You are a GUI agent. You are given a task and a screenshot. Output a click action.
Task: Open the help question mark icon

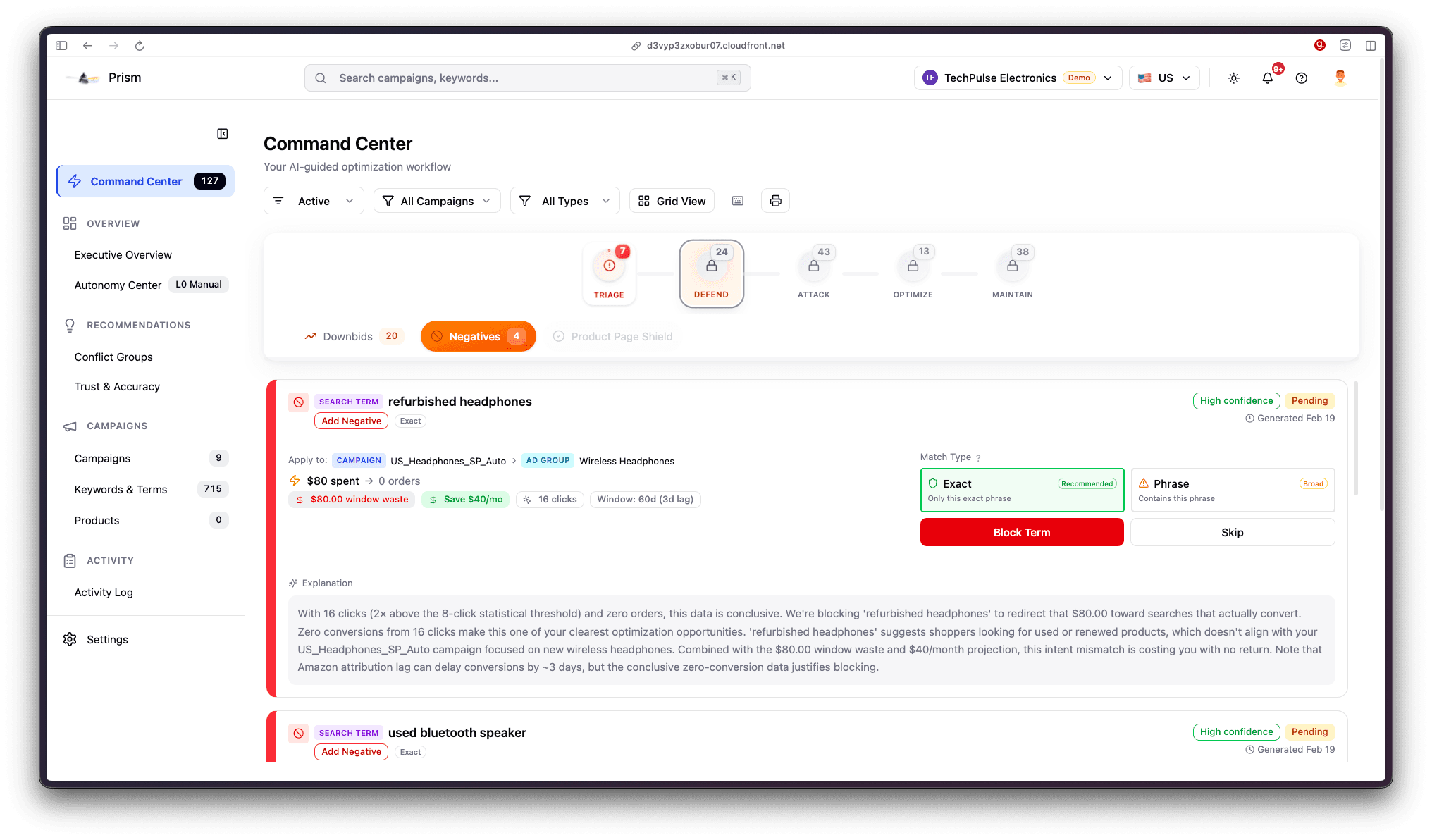click(1302, 78)
